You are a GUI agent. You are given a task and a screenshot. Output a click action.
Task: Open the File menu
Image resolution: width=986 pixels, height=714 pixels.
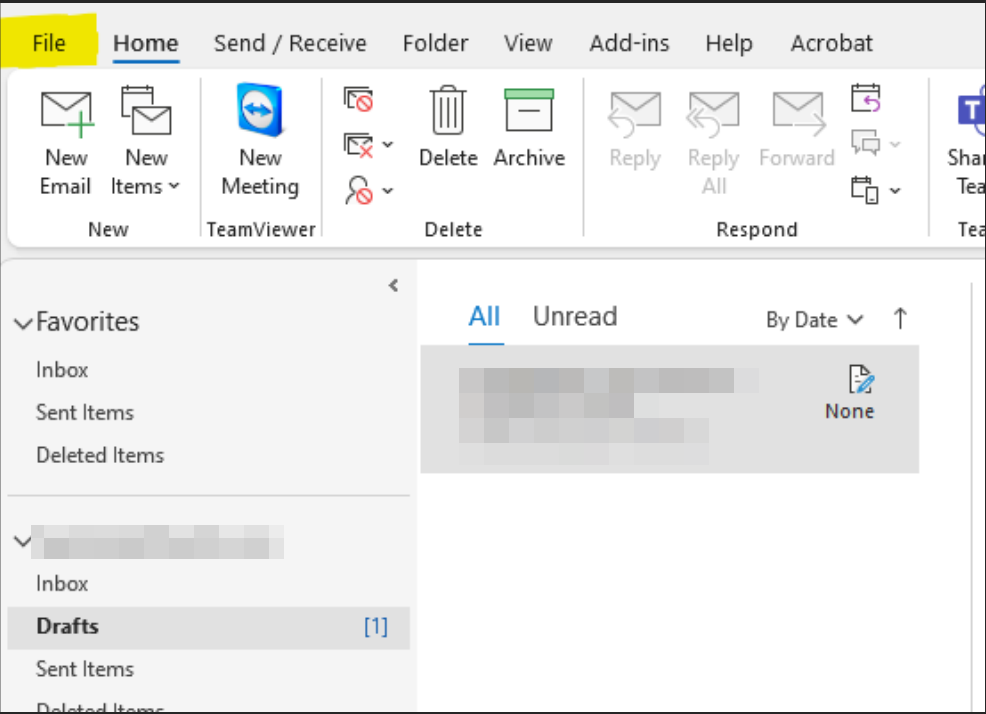(x=48, y=42)
